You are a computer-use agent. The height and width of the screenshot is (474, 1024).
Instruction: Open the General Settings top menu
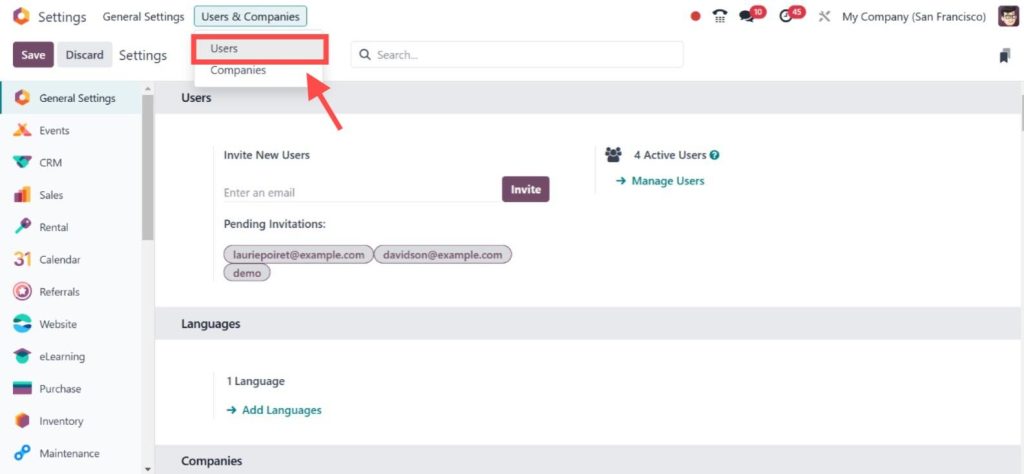pos(143,17)
